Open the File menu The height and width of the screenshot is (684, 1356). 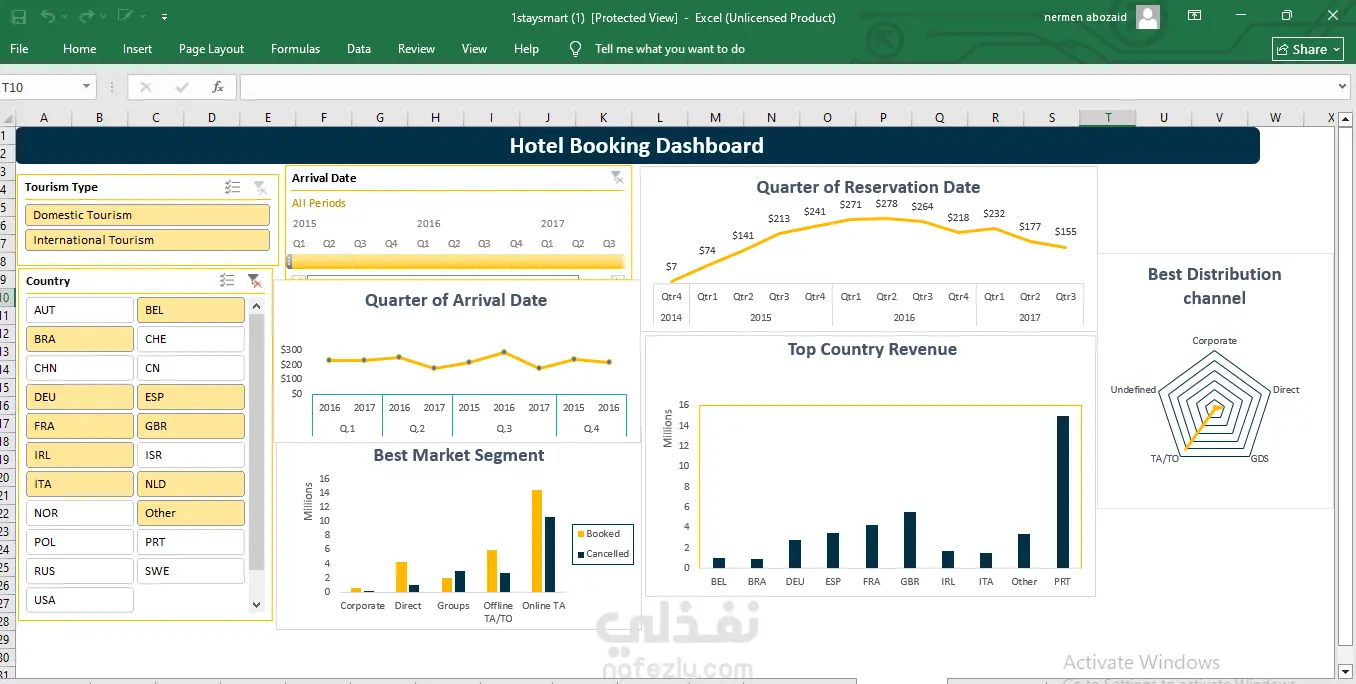click(x=19, y=49)
